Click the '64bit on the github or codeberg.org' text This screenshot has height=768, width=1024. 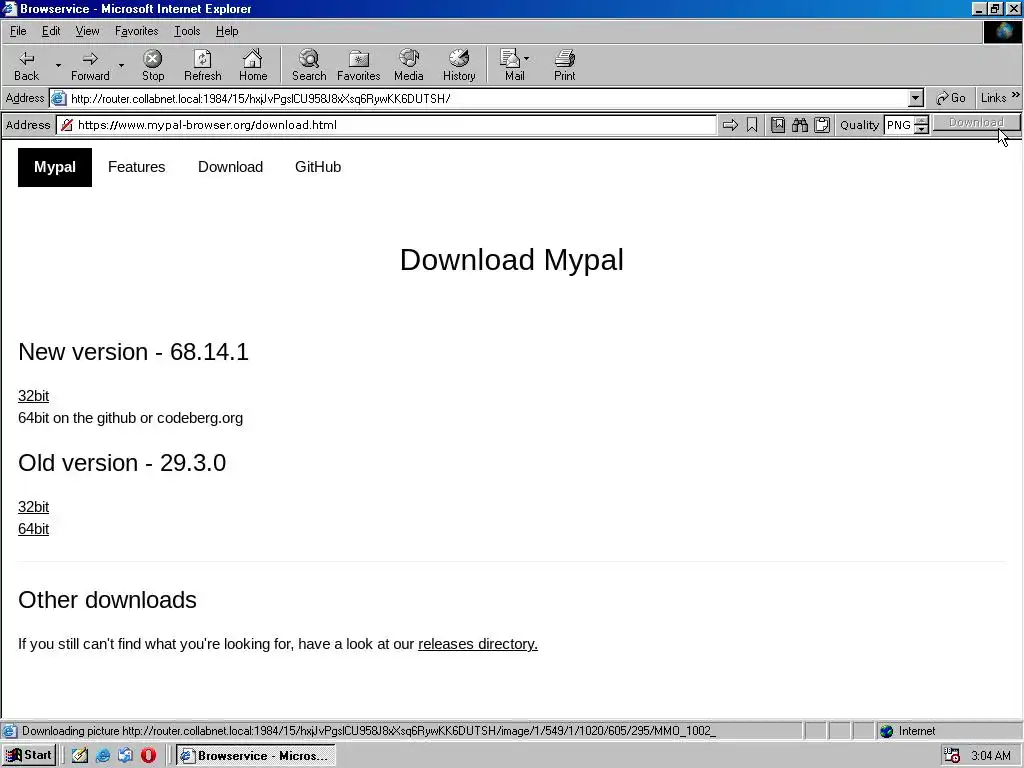click(x=131, y=418)
